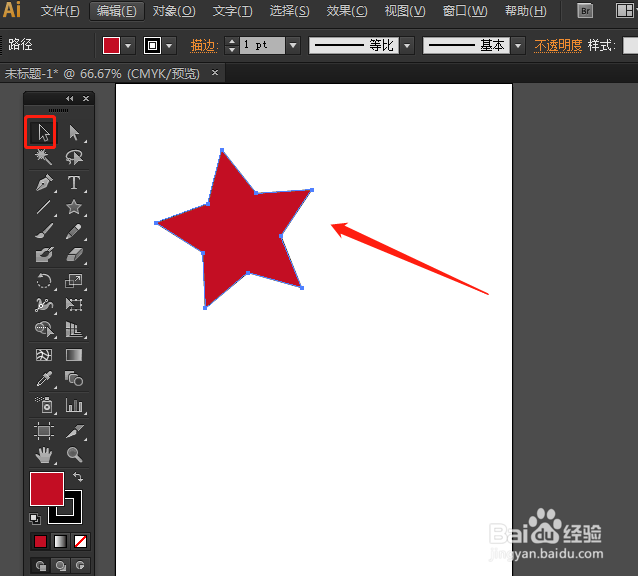The image size is (638, 576).
Task: Open the 文件(F) menu
Action: click(60, 11)
